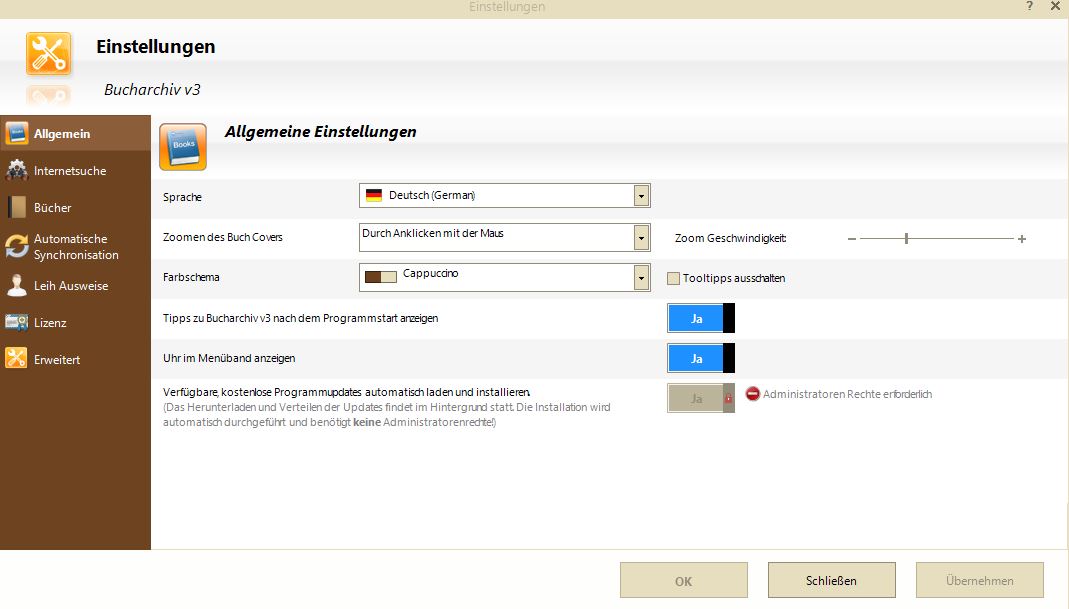Open the Erweitert section
This screenshot has width=1069, height=609.
point(75,359)
